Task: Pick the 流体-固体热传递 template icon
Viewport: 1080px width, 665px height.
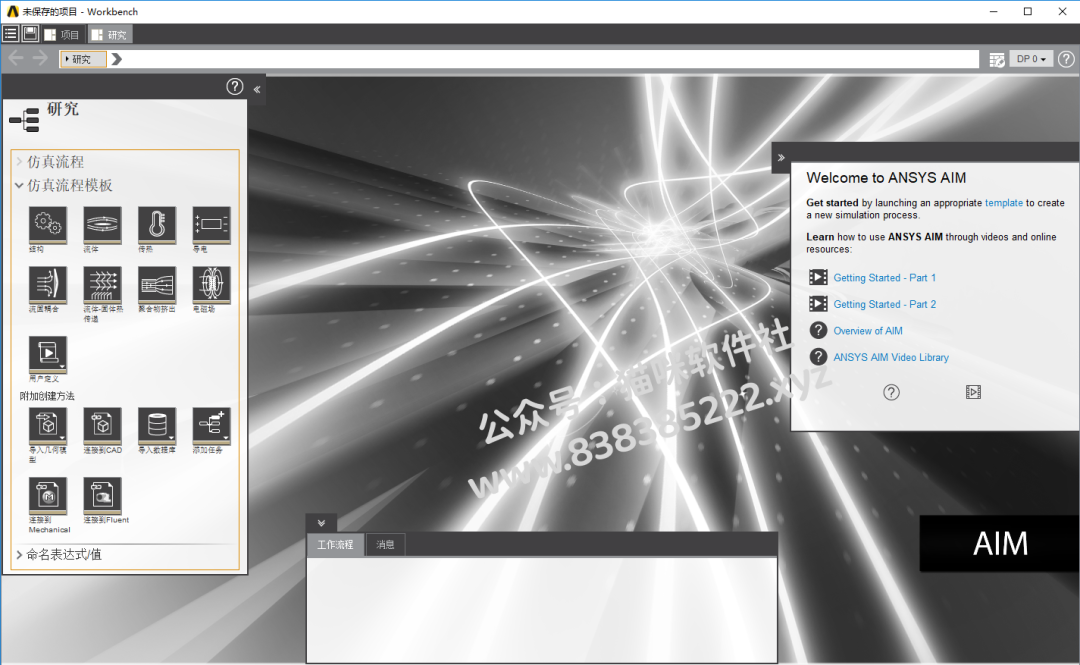Action: tap(102, 285)
